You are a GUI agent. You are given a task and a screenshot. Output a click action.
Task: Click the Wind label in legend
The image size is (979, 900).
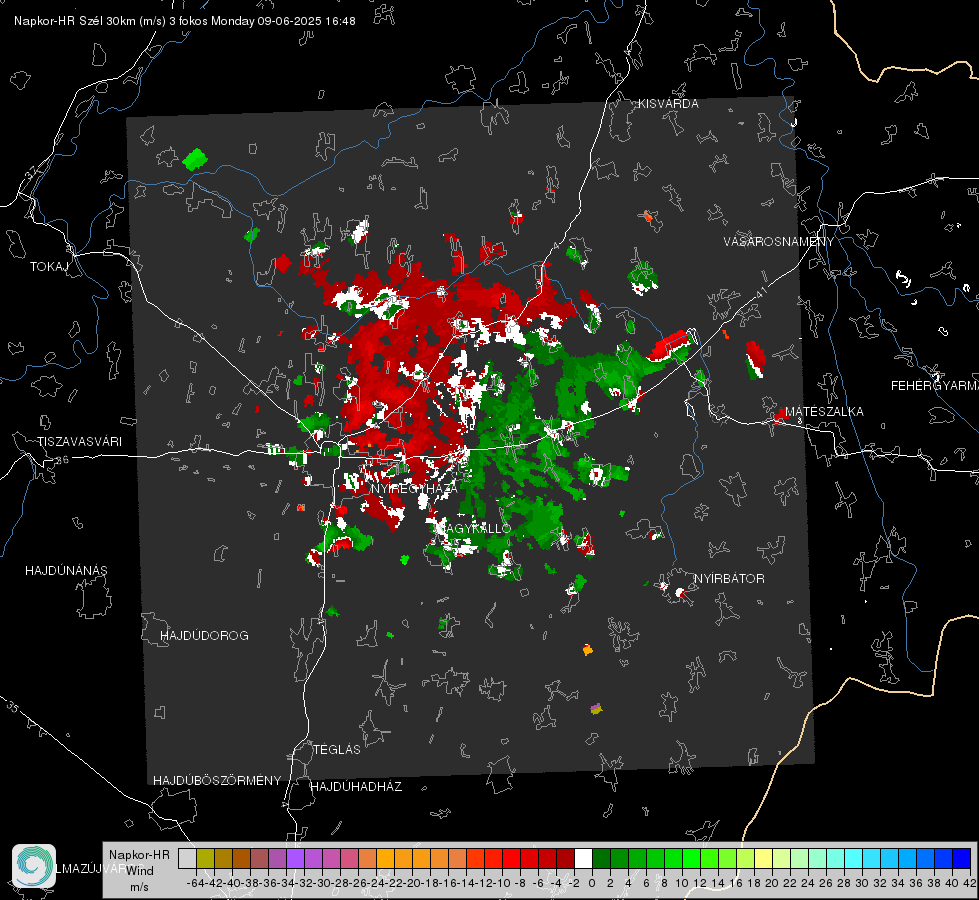point(140,871)
